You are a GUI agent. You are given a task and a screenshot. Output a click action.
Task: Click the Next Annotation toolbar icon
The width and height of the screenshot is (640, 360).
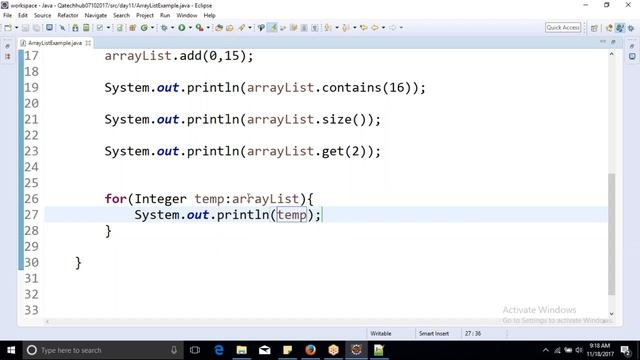pyautogui.click(x=328, y=28)
